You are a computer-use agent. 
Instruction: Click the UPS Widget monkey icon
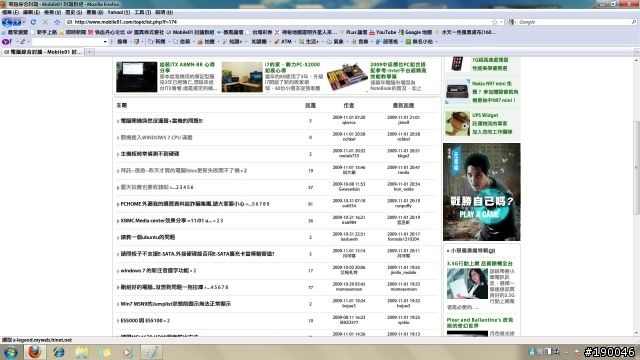457,124
